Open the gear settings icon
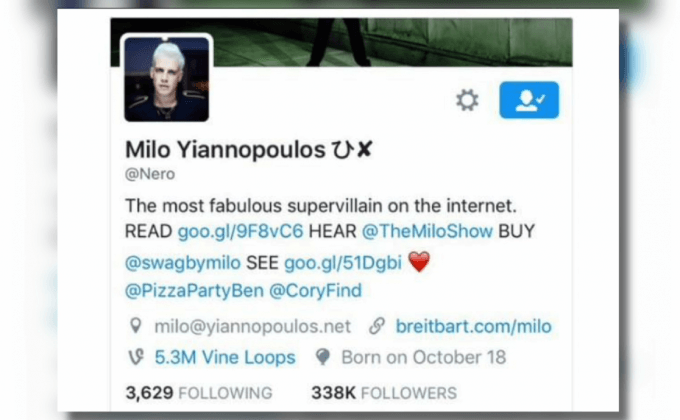This screenshot has height=420, width=680. pos(467,100)
